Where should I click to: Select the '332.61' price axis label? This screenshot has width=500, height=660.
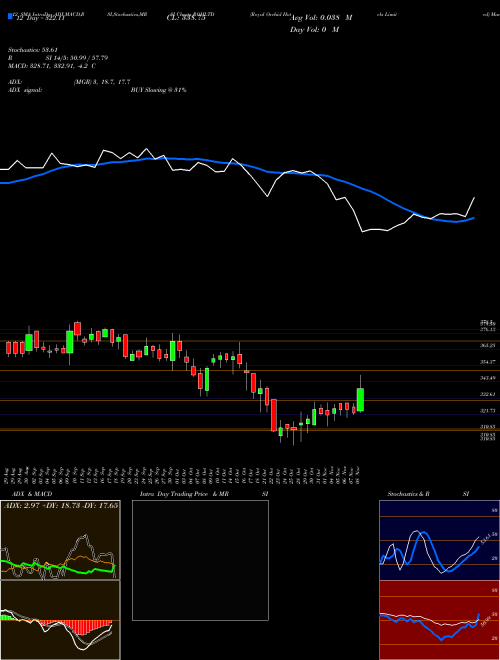tap(488, 394)
